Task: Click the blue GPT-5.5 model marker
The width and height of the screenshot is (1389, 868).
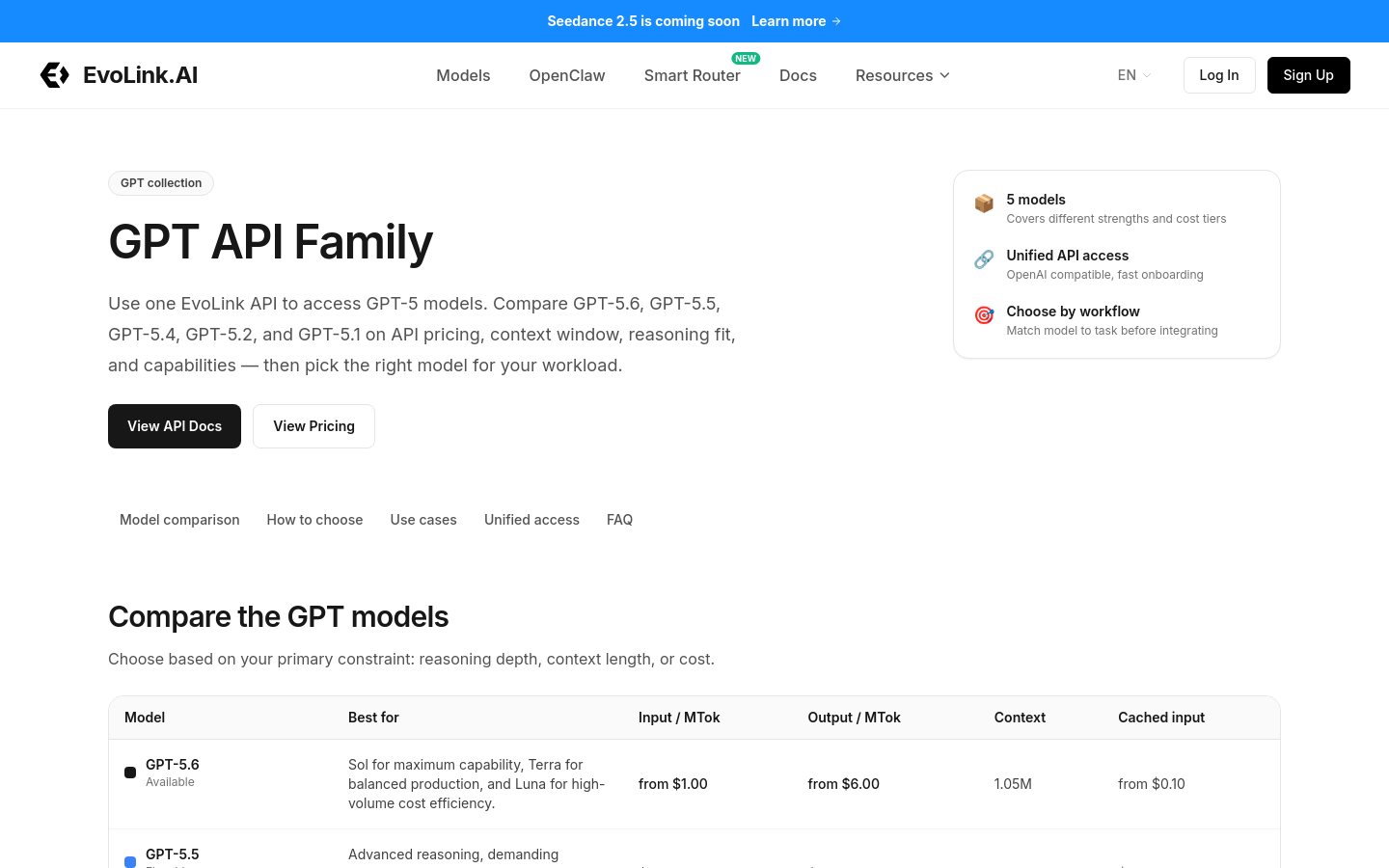Action: [130, 861]
